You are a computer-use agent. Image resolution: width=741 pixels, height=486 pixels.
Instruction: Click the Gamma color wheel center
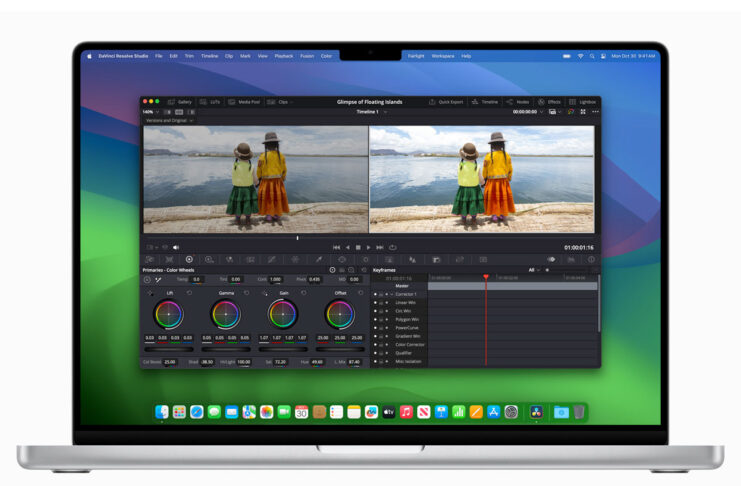226,314
